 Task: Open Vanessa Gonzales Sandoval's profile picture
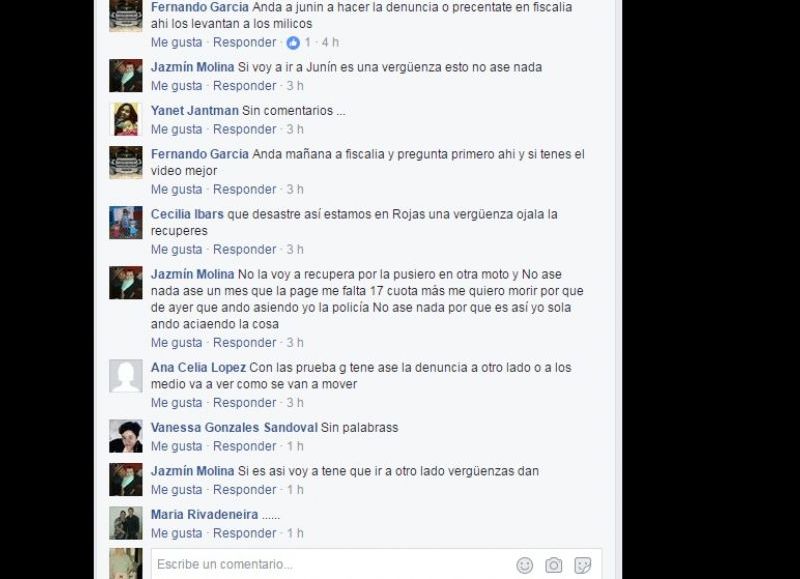[x=126, y=436]
